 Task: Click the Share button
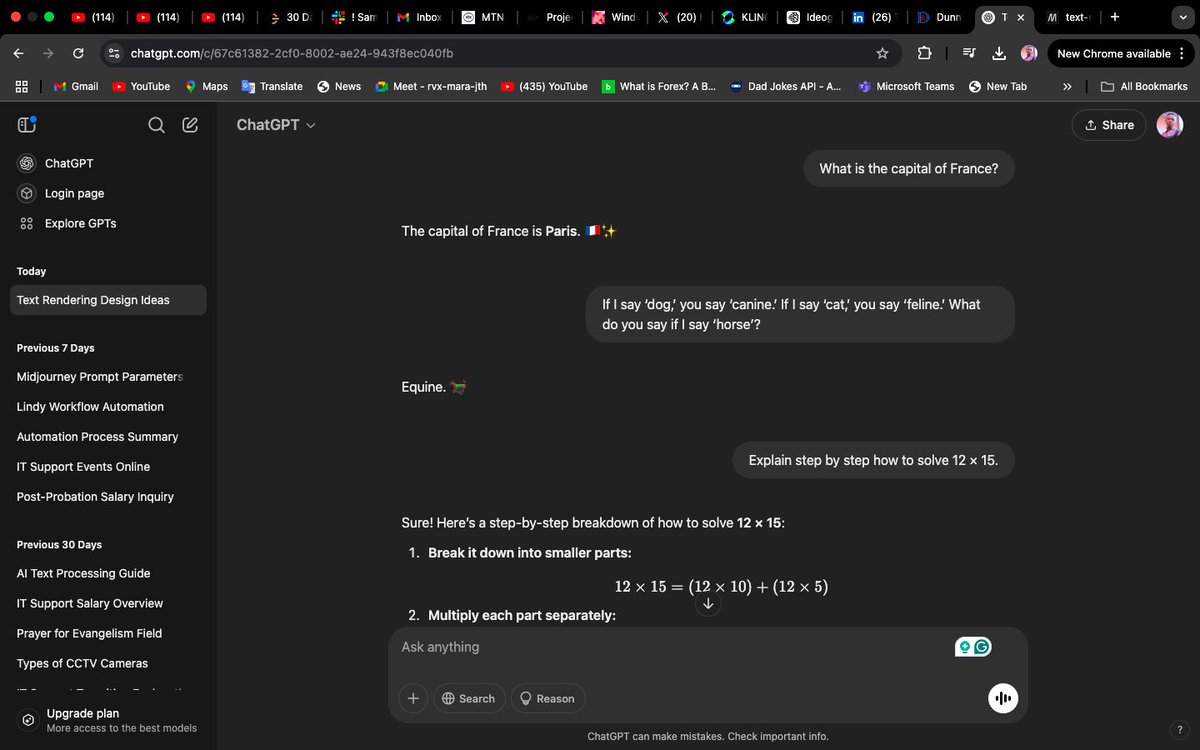click(x=1108, y=124)
